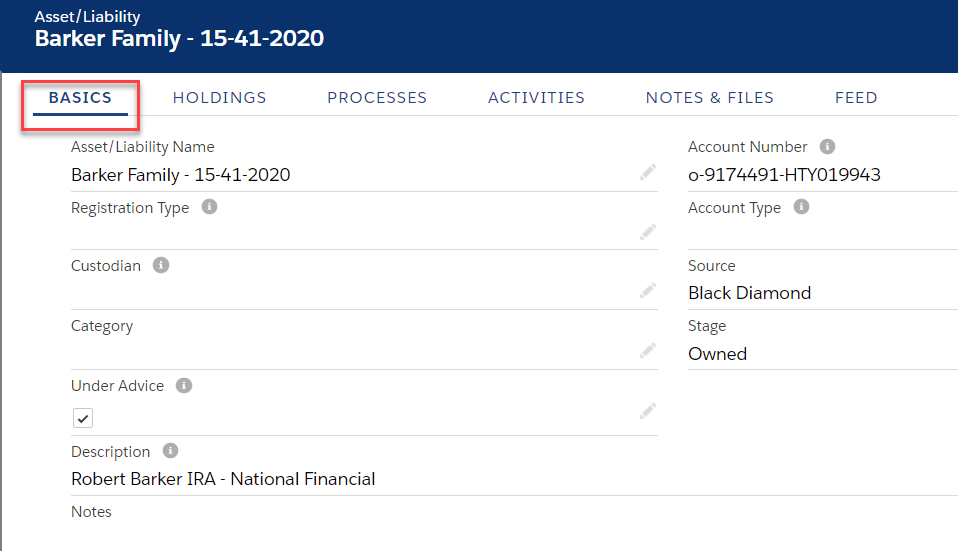The height and width of the screenshot is (551, 958).
Task: Click pencil icon for Asset/Liability Name field
Action: (x=648, y=173)
